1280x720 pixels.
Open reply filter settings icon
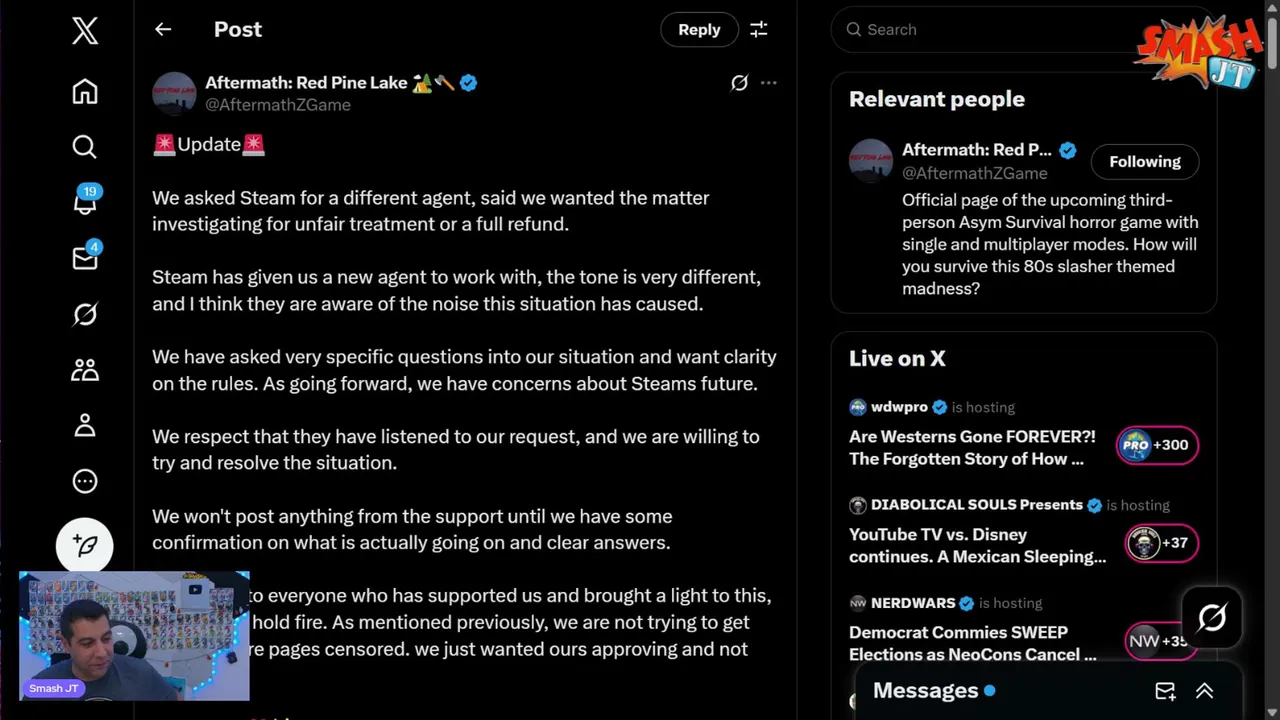[x=759, y=30]
